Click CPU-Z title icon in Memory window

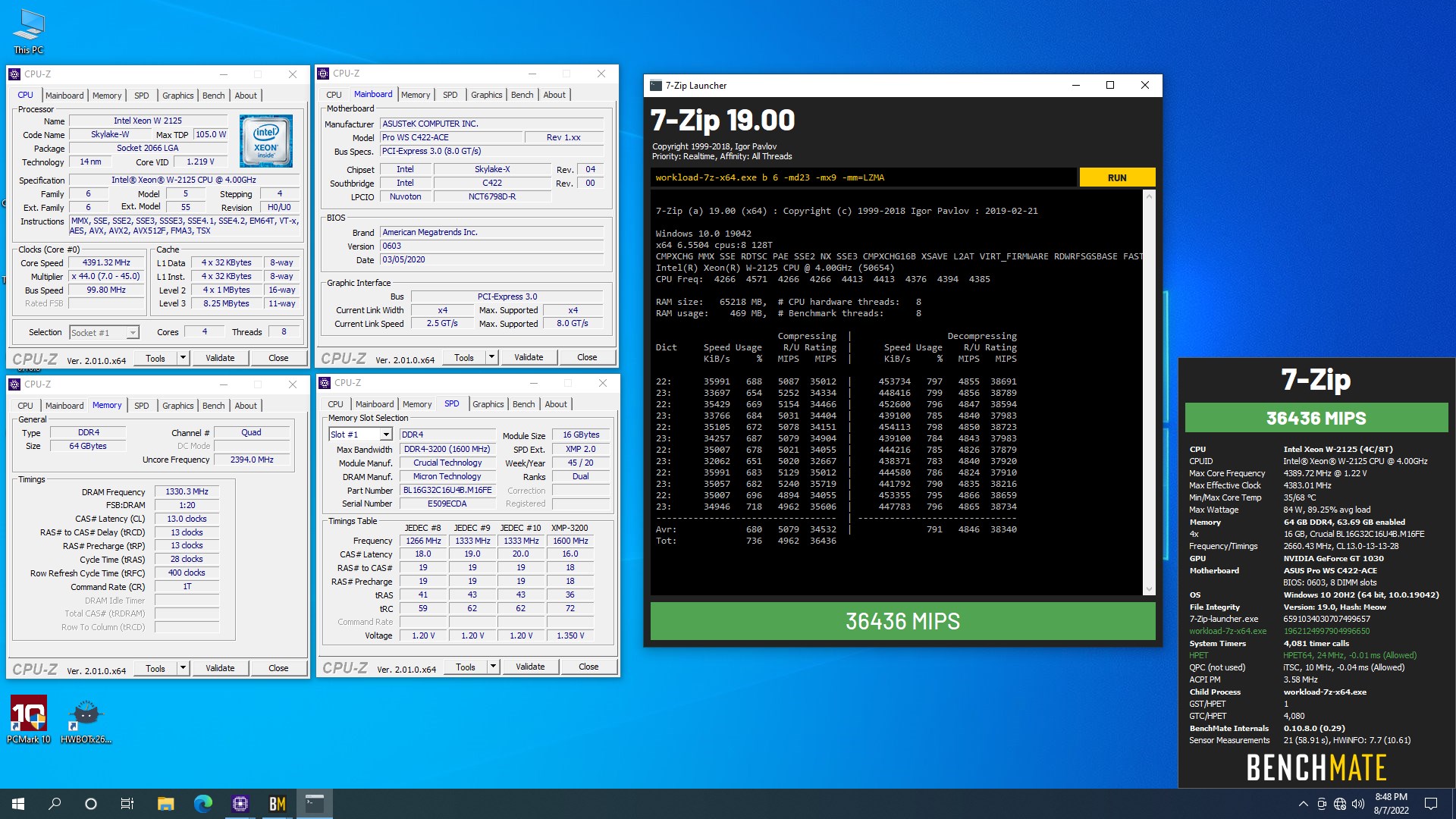tap(14, 384)
